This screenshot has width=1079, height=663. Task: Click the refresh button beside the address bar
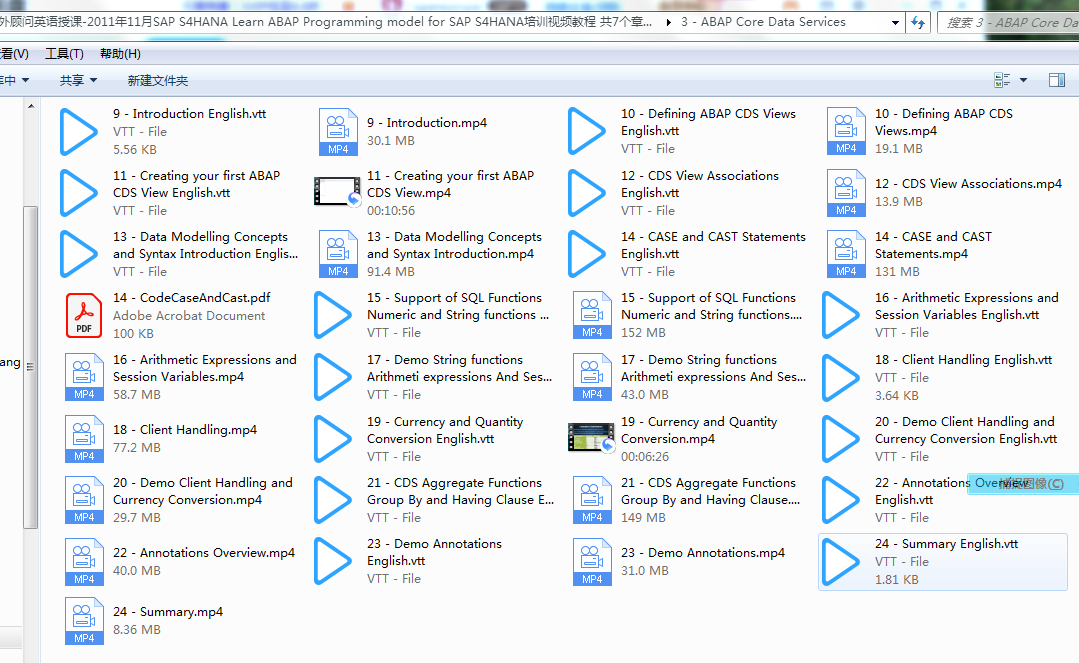[918, 23]
